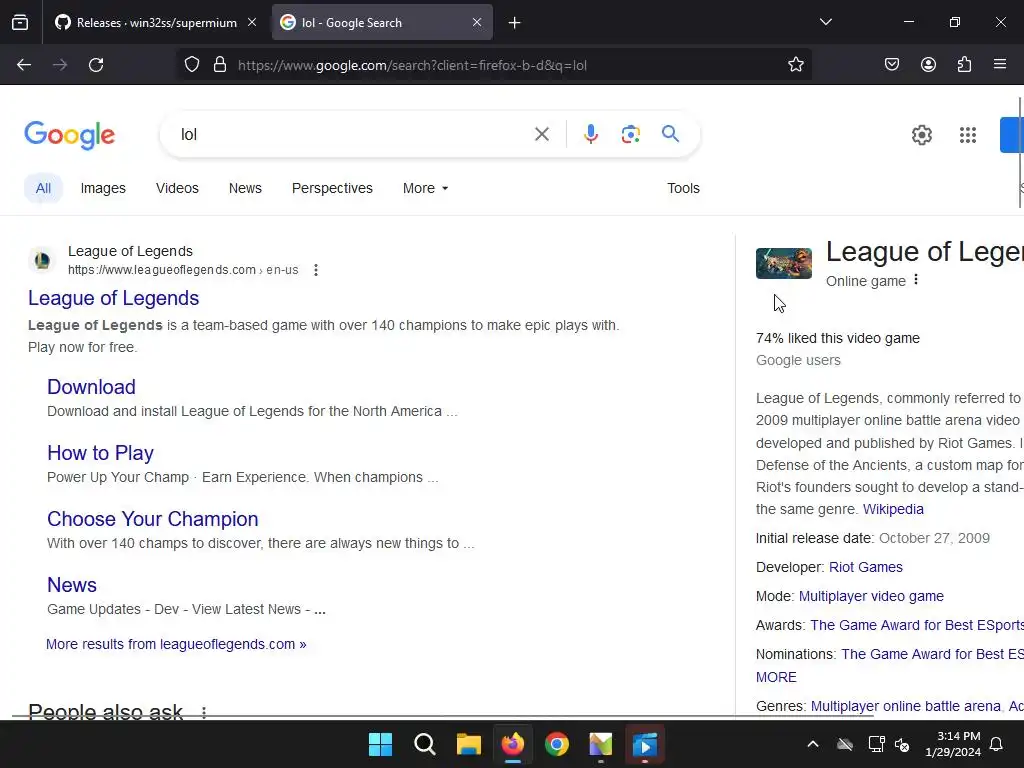The image size is (1024, 768).
Task: Open the Windows Start menu
Action: point(380,744)
